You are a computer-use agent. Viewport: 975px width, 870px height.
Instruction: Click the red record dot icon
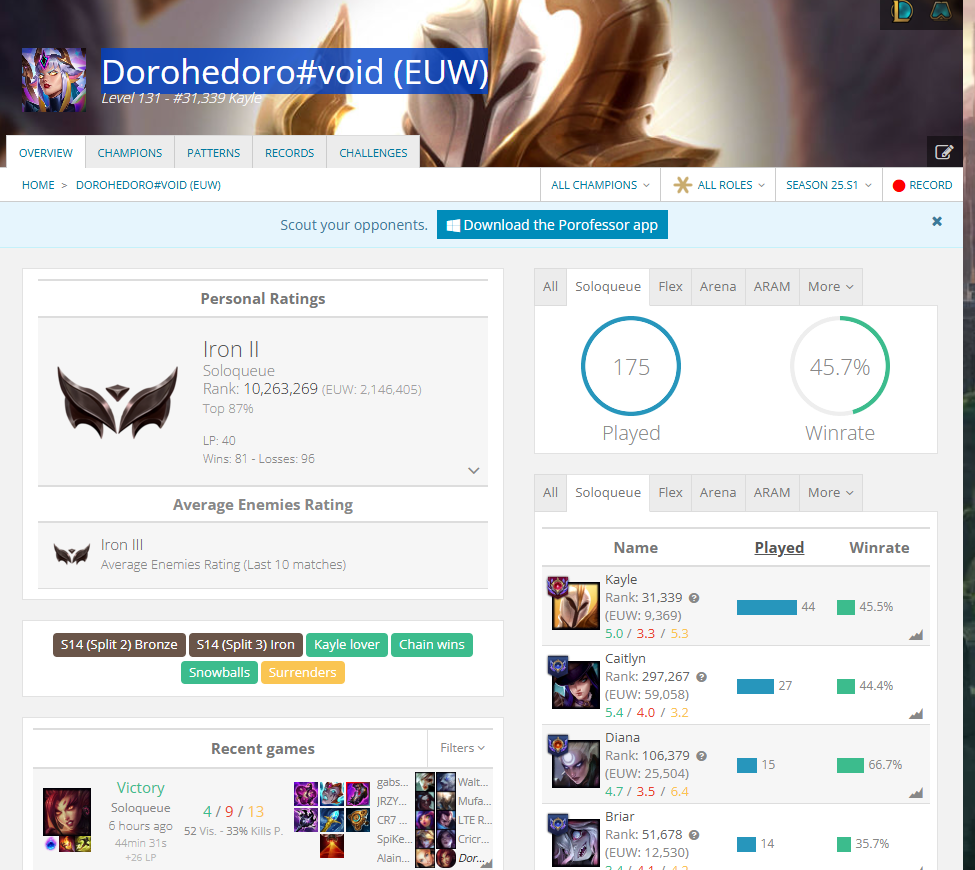pos(899,185)
